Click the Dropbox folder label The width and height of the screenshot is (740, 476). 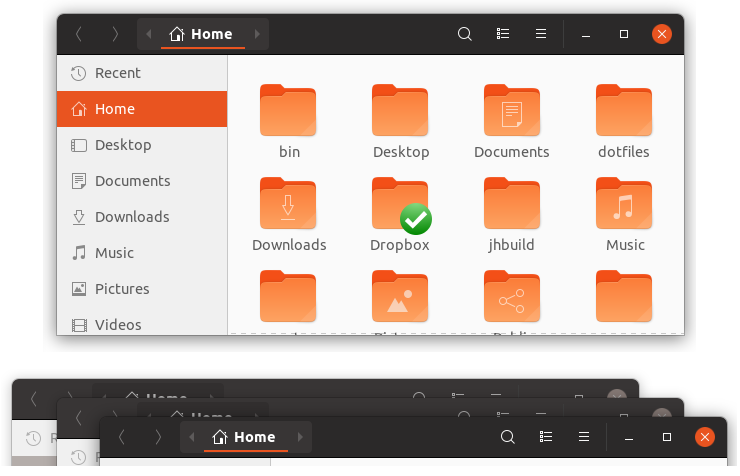(400, 245)
